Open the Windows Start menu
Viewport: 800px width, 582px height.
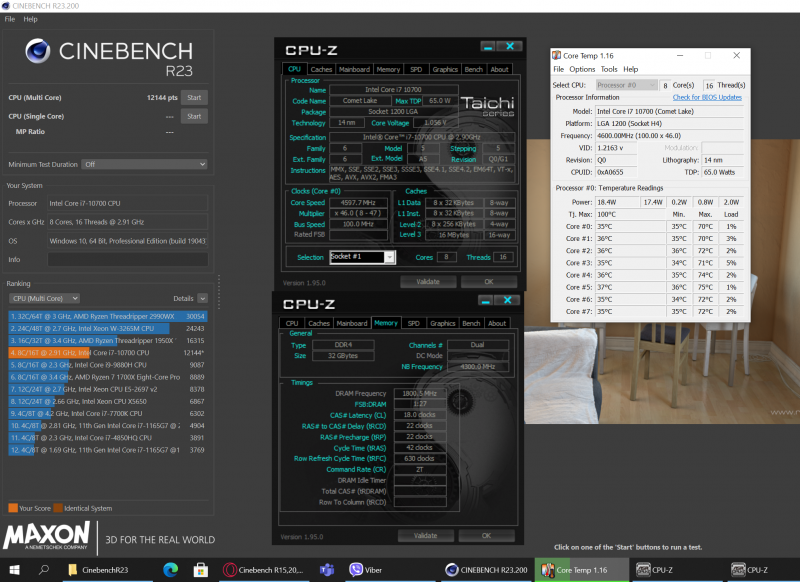[13, 570]
